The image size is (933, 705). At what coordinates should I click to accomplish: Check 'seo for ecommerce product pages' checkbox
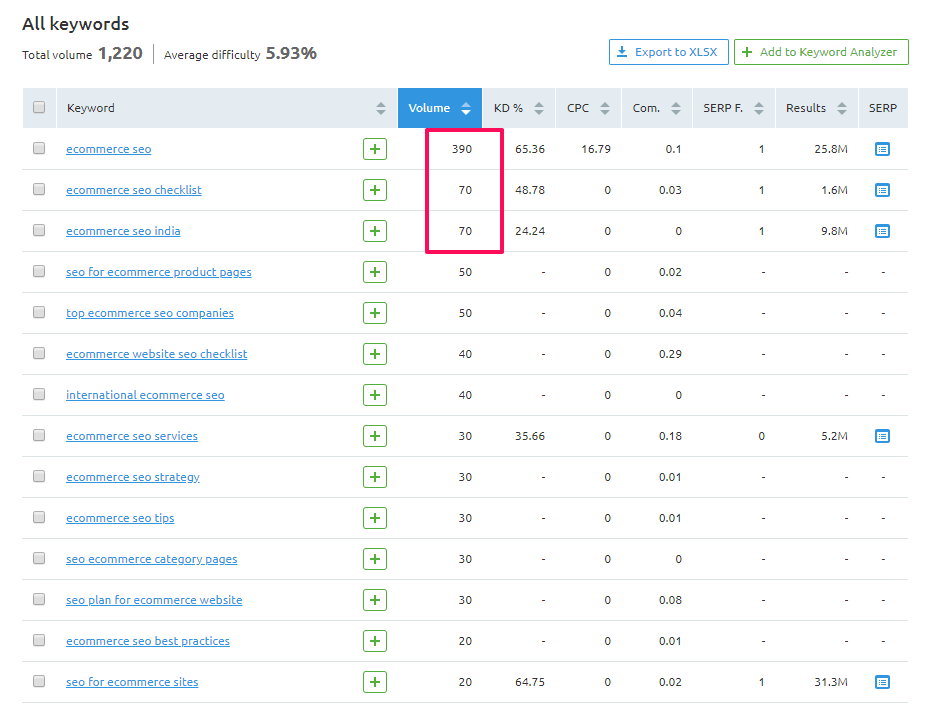pyautogui.click(x=39, y=271)
